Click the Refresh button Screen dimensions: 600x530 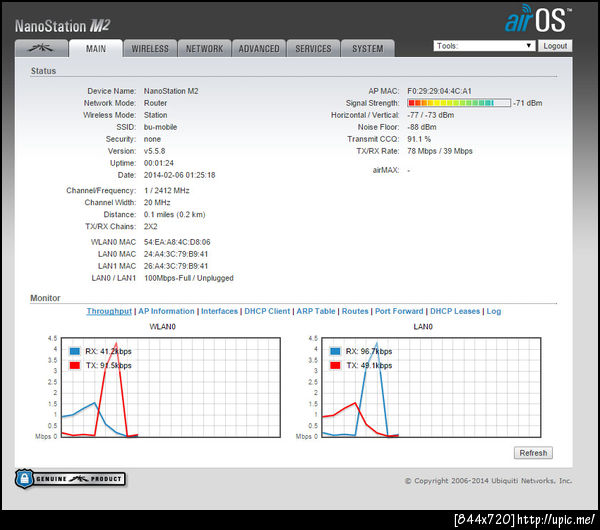click(533, 453)
